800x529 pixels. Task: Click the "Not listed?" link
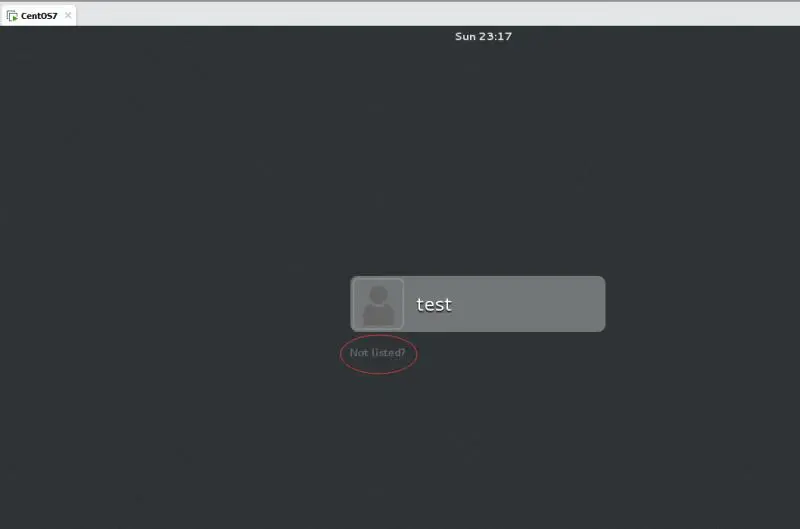tap(378, 352)
